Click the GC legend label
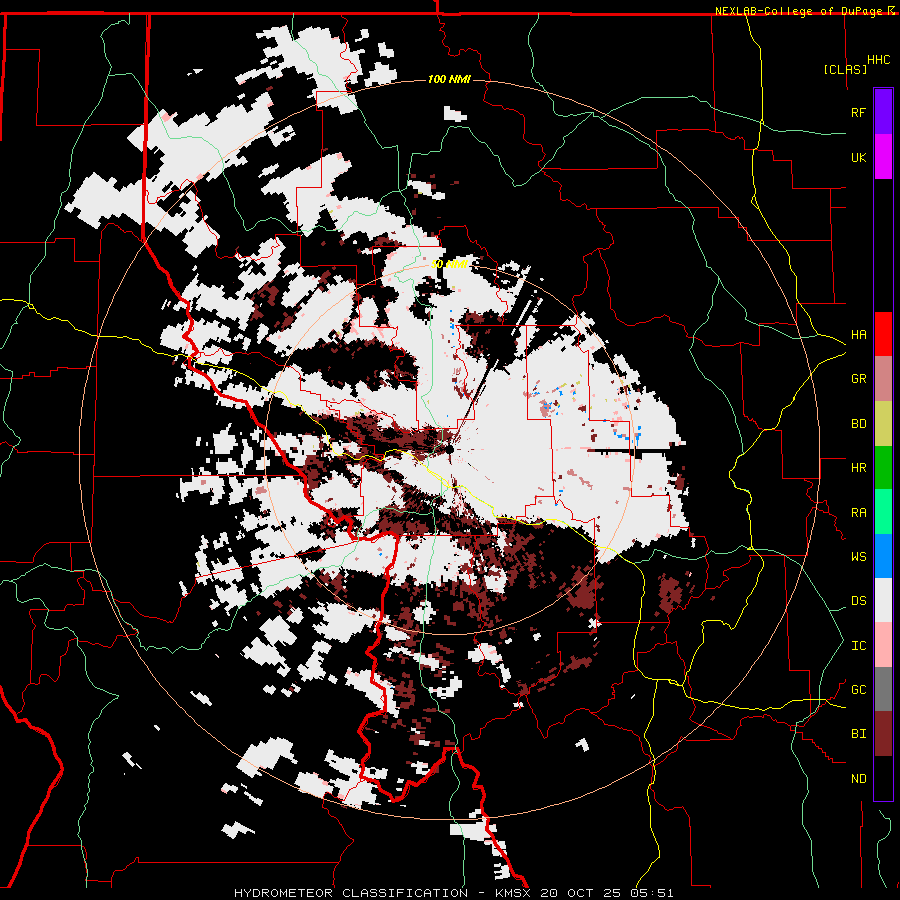Viewport: 900px width, 900px height. coord(858,690)
